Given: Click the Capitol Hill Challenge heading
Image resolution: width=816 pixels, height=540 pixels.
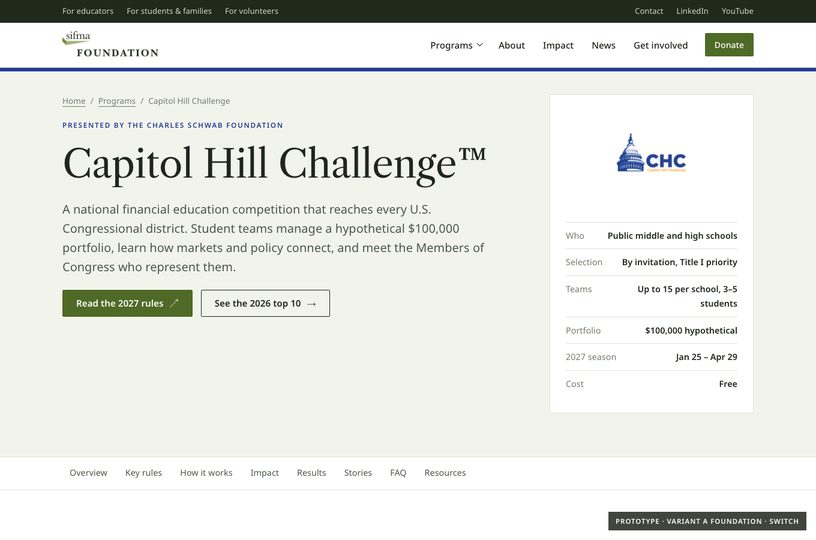Looking at the screenshot, I should pos(274,164).
